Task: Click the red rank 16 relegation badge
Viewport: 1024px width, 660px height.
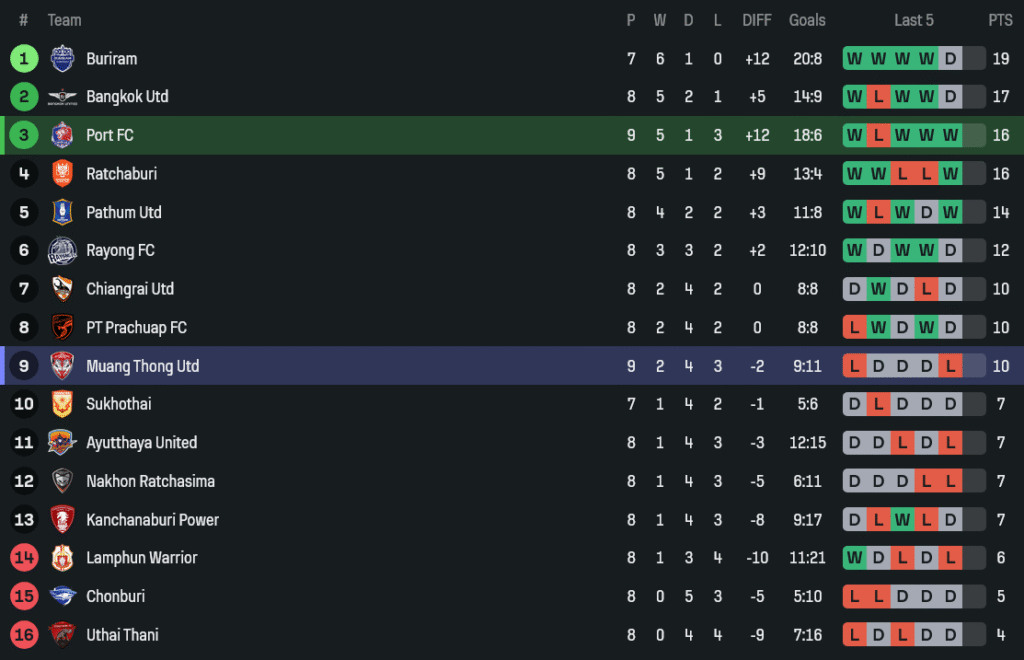Action: (x=24, y=634)
